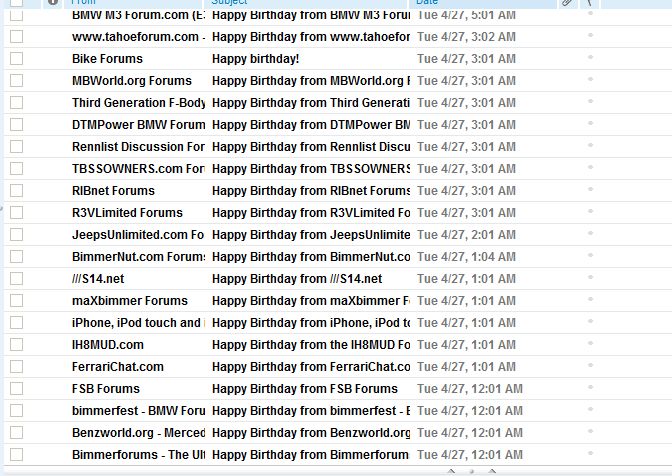Click date 'Tue 4/27, 3:02 AM'

(466, 37)
